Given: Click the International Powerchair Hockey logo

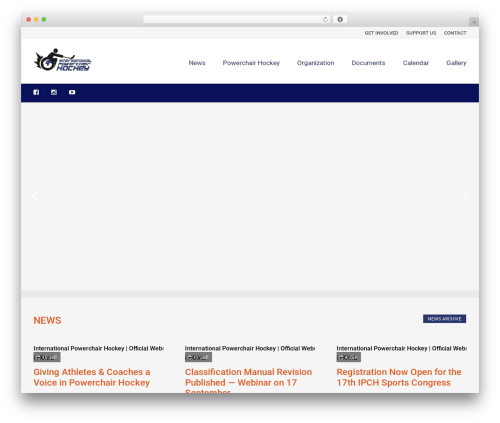Looking at the screenshot, I should pos(63,60).
